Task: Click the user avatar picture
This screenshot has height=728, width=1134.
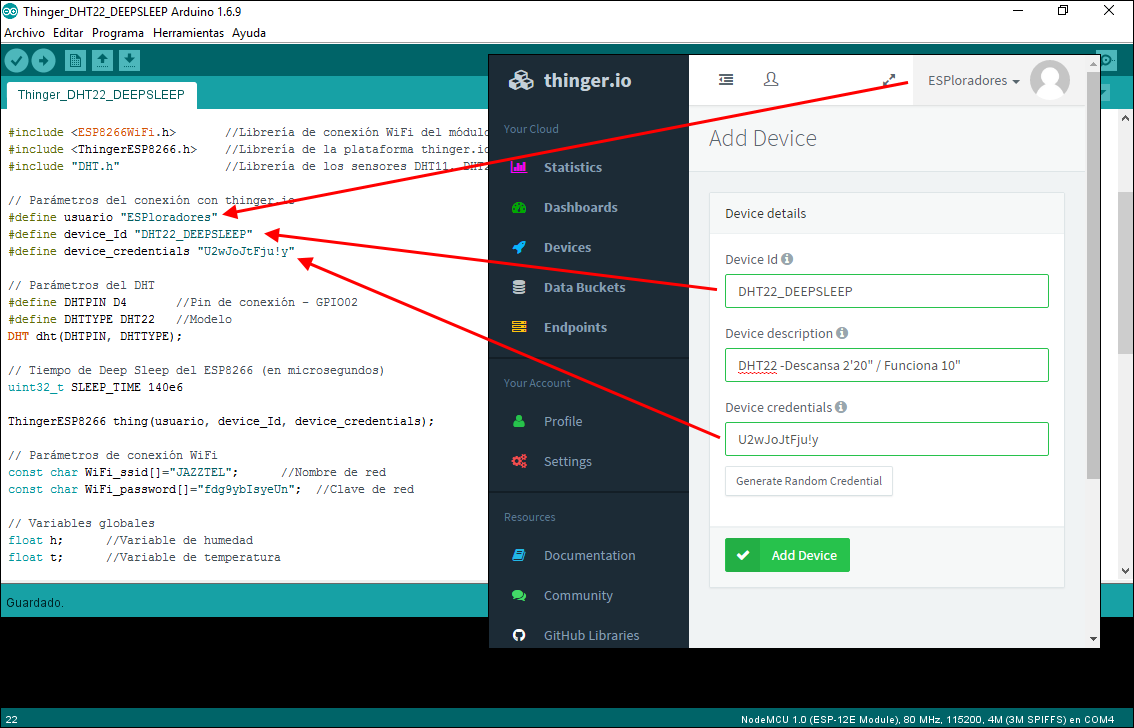Action: click(1049, 80)
